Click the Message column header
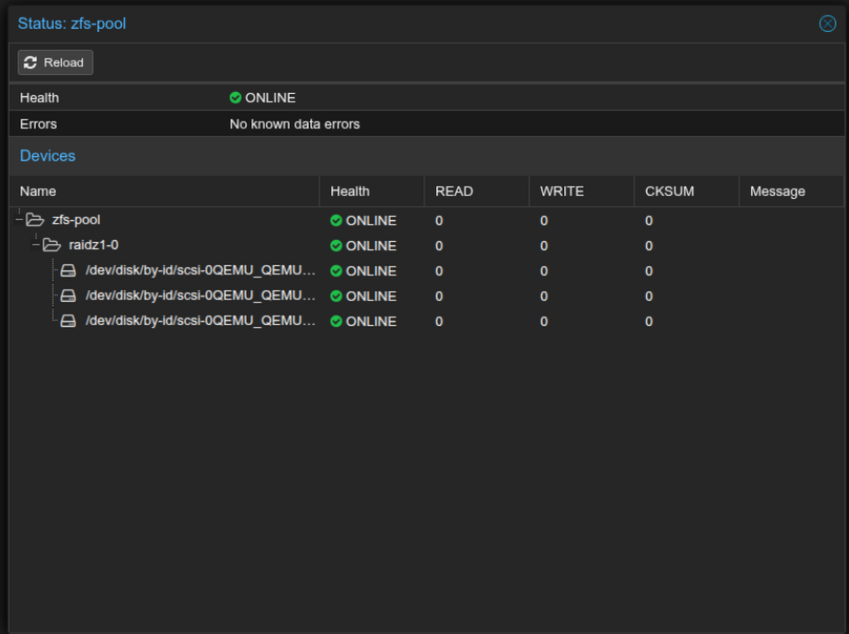The width and height of the screenshot is (849, 634). coord(792,191)
